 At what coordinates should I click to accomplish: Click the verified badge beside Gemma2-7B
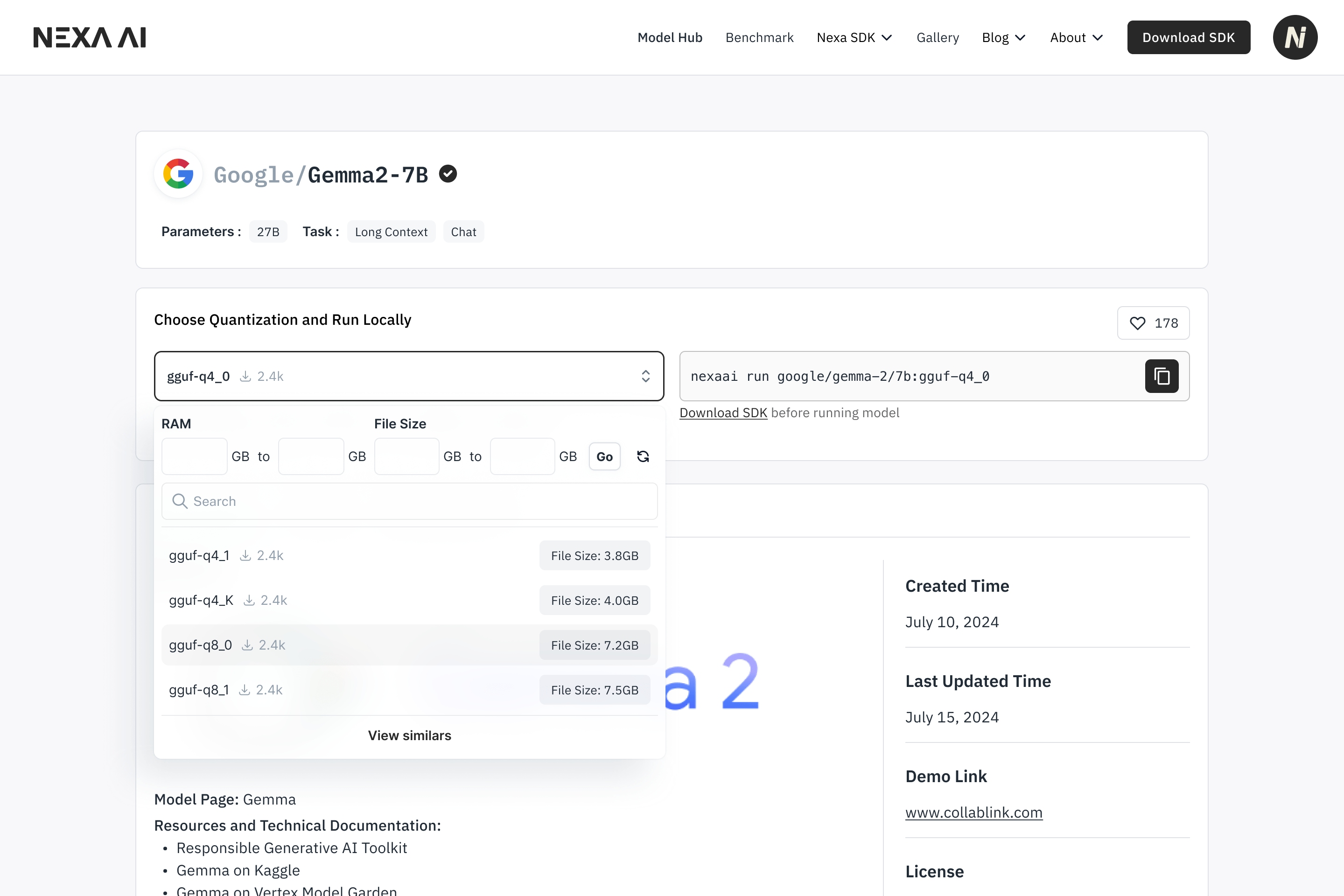tap(448, 174)
